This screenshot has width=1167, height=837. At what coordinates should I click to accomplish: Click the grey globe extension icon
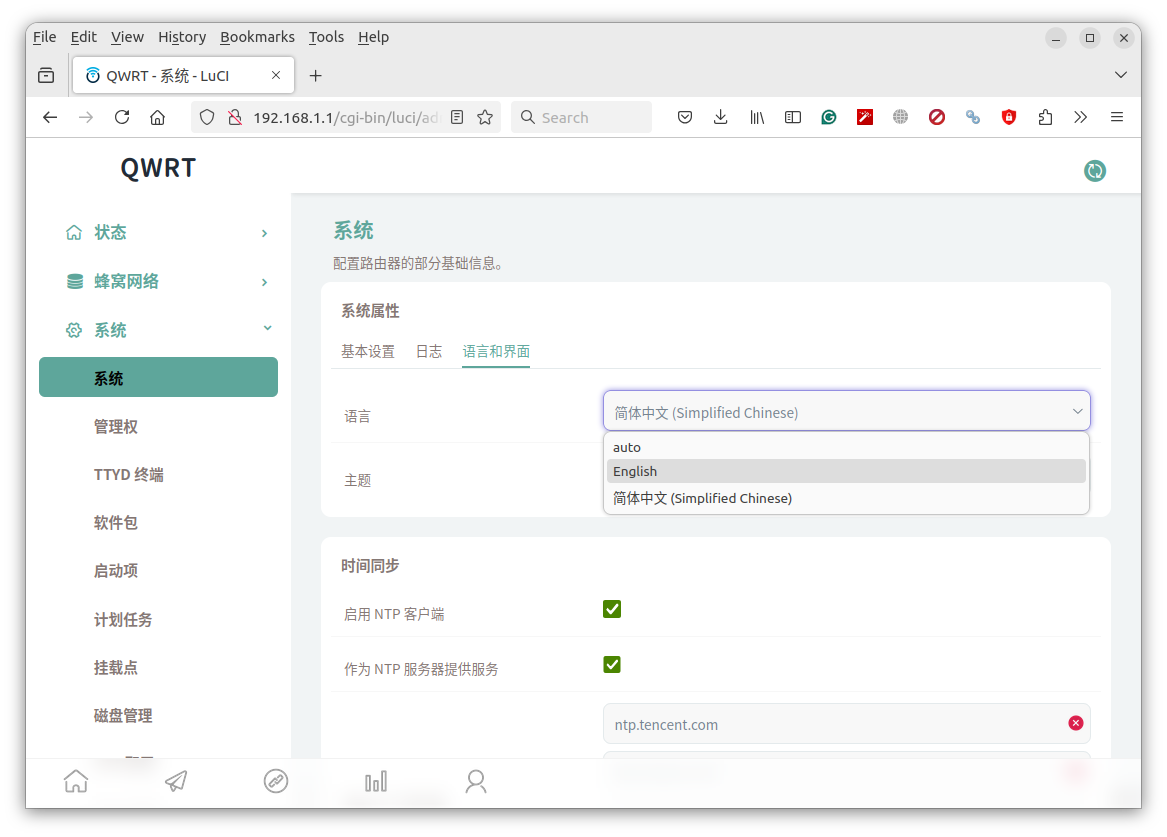click(x=901, y=118)
